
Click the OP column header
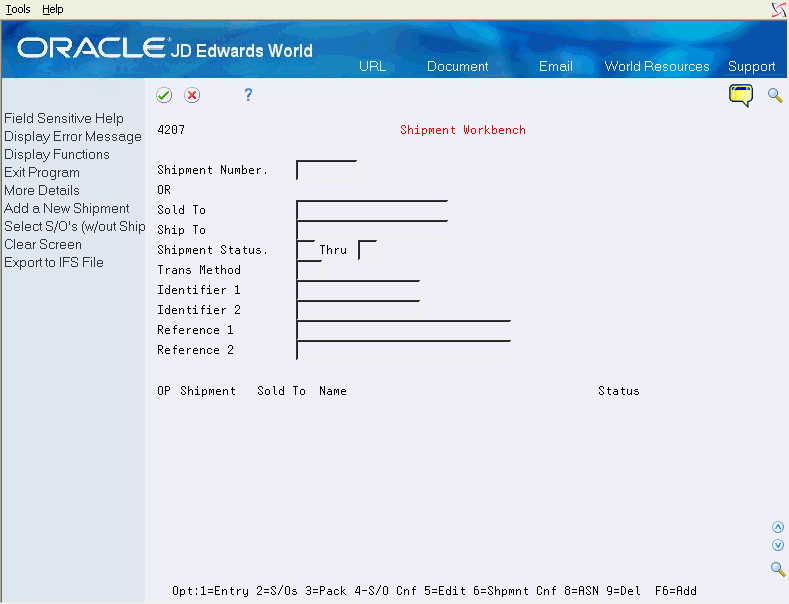coord(164,391)
